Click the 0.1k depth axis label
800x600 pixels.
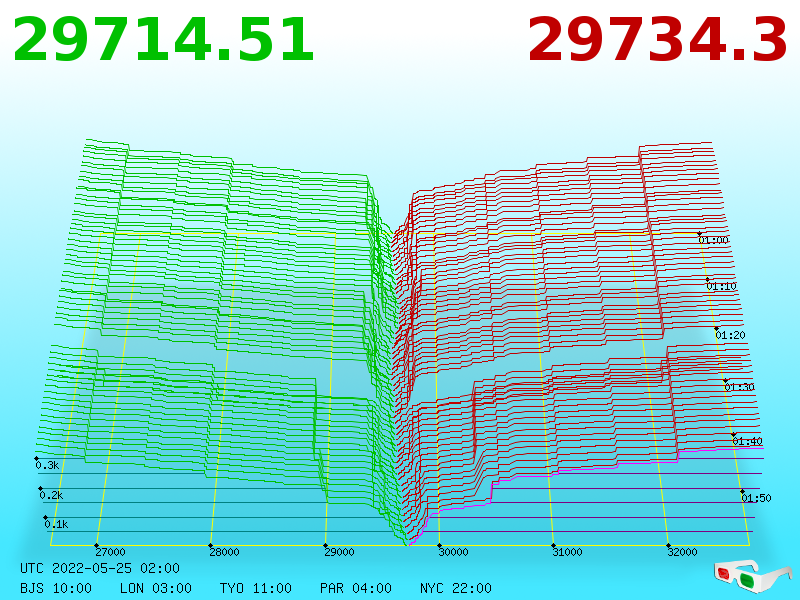56,524
